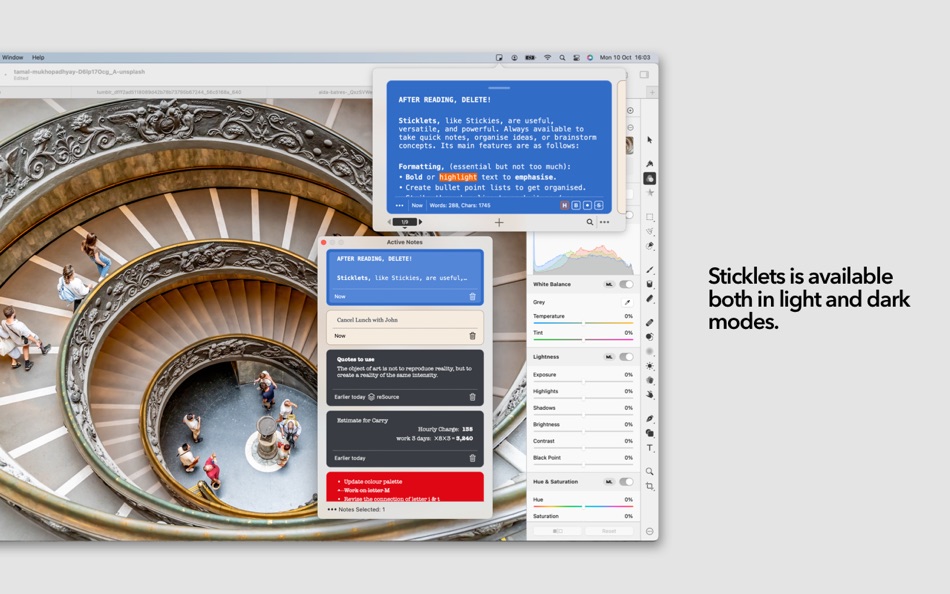Toggle strikethrough with the S button
The image size is (950, 594).
point(599,205)
